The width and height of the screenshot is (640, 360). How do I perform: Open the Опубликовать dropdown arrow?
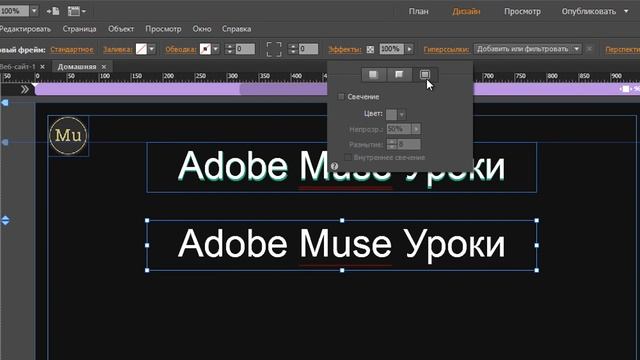pyautogui.click(x=626, y=11)
